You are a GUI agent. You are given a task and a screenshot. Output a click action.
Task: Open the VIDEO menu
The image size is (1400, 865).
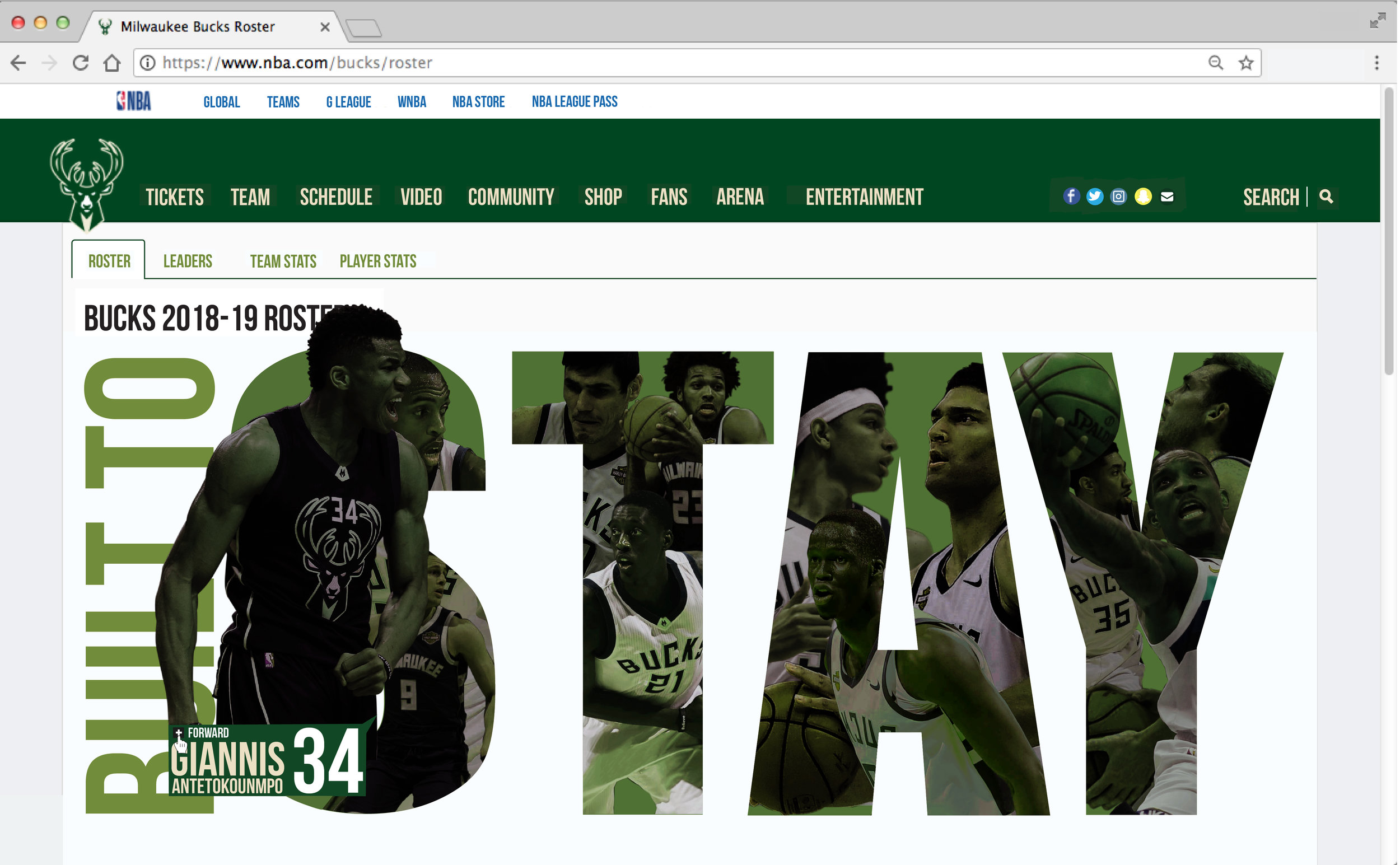[421, 197]
